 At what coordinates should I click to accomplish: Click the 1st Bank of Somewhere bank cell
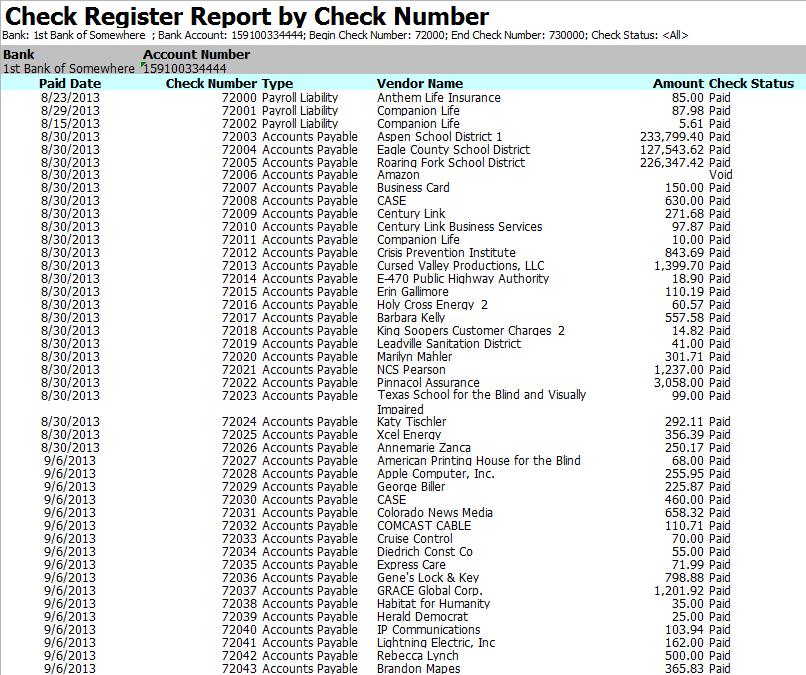(68, 69)
